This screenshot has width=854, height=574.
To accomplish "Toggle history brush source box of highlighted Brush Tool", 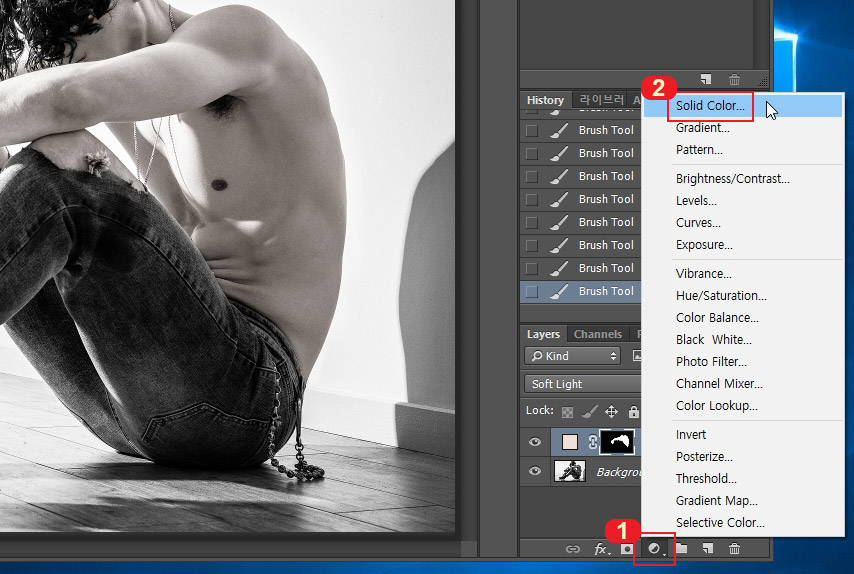I will (x=532, y=291).
